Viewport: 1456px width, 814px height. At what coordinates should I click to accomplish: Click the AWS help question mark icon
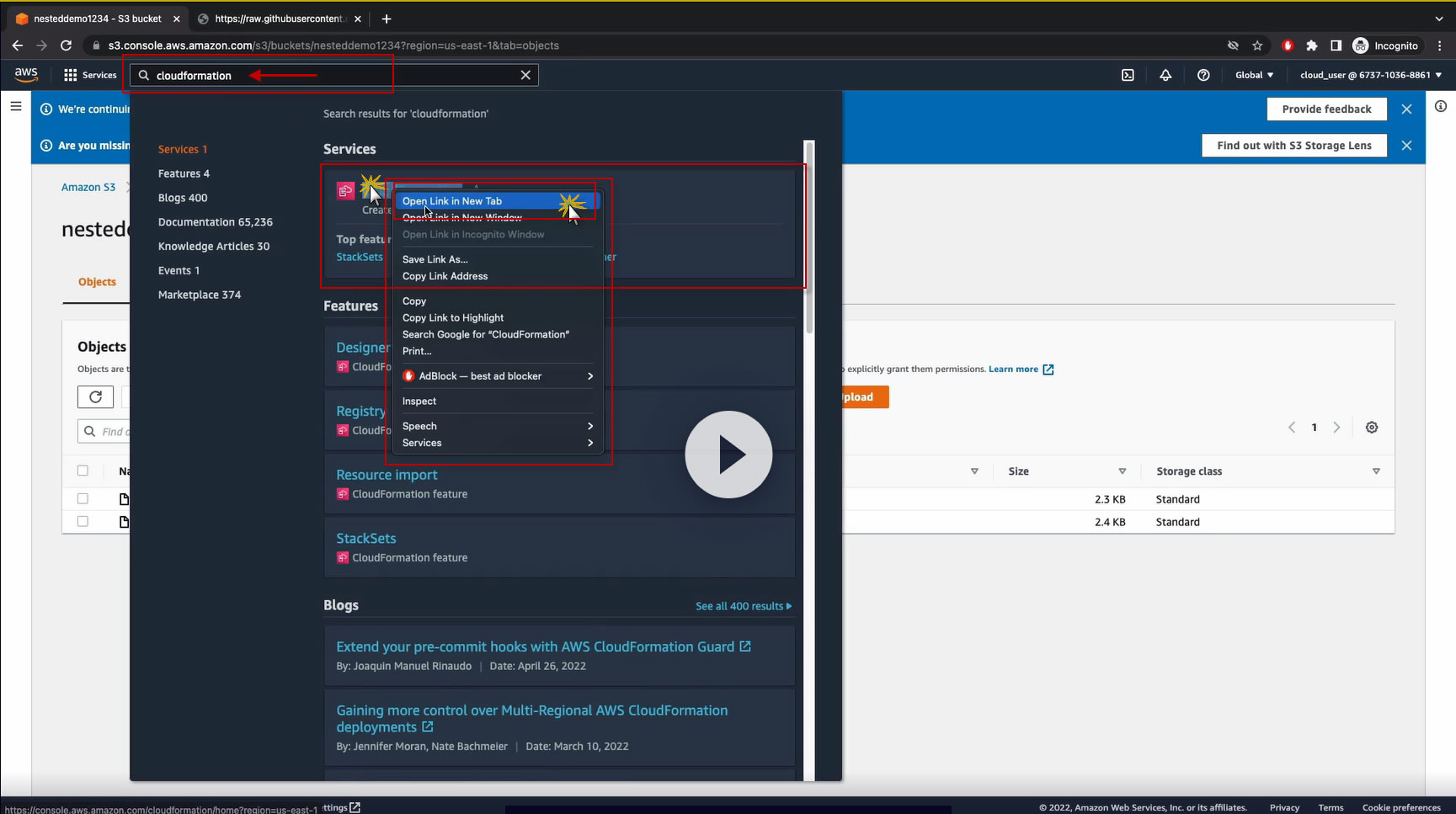tap(1203, 75)
